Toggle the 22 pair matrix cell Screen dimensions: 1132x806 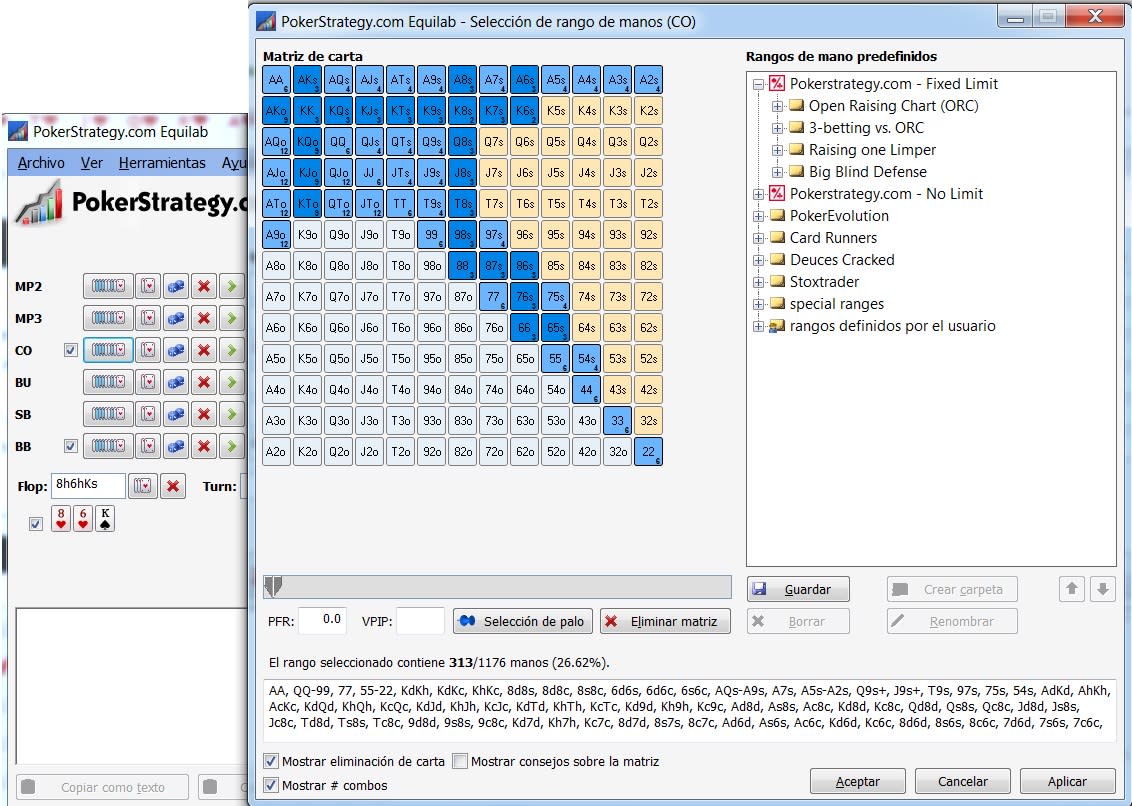click(x=648, y=451)
